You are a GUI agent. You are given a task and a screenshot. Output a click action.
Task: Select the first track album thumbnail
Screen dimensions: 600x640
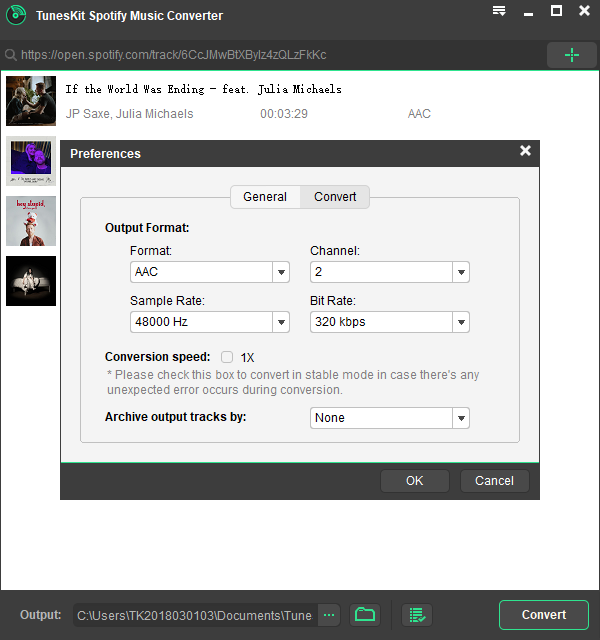pos(31,101)
